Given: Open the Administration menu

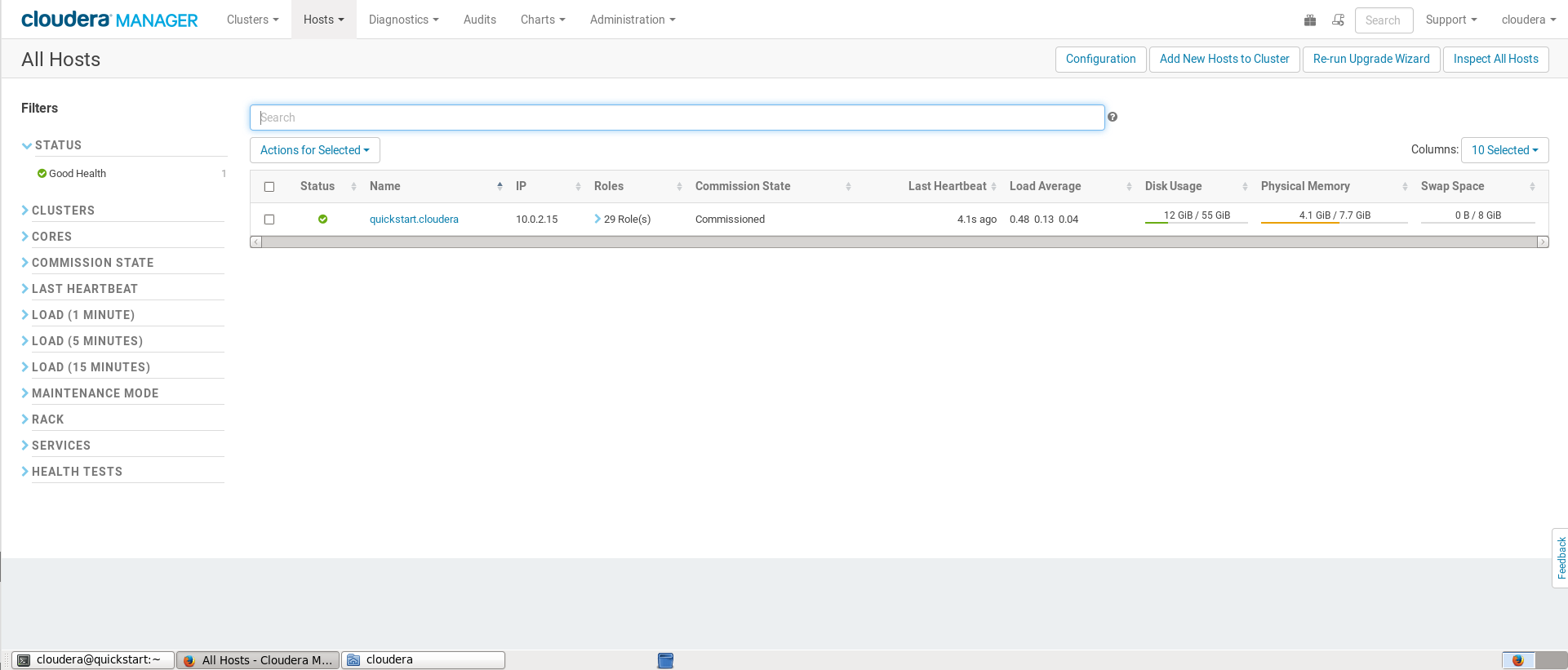Looking at the screenshot, I should pyautogui.click(x=633, y=20).
